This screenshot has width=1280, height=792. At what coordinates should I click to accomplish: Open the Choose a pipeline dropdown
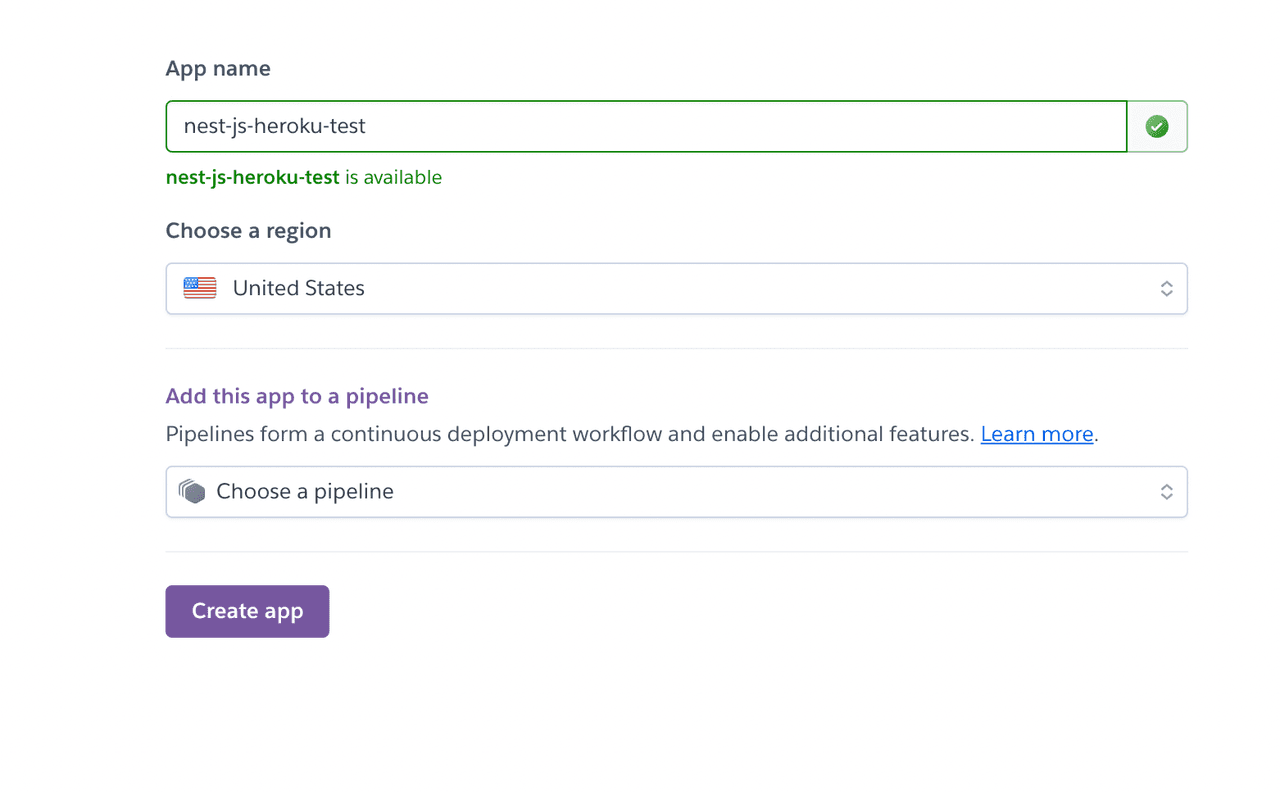[676, 492]
